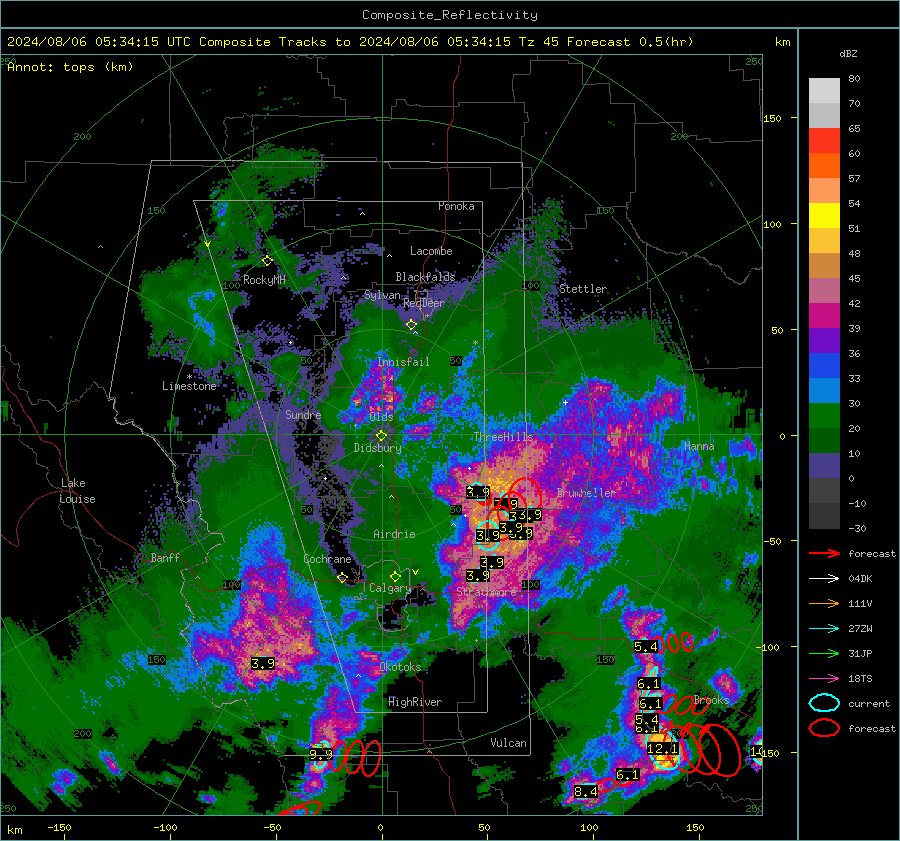Select the Strathmore label
900x841 pixels.
[x=487, y=591]
